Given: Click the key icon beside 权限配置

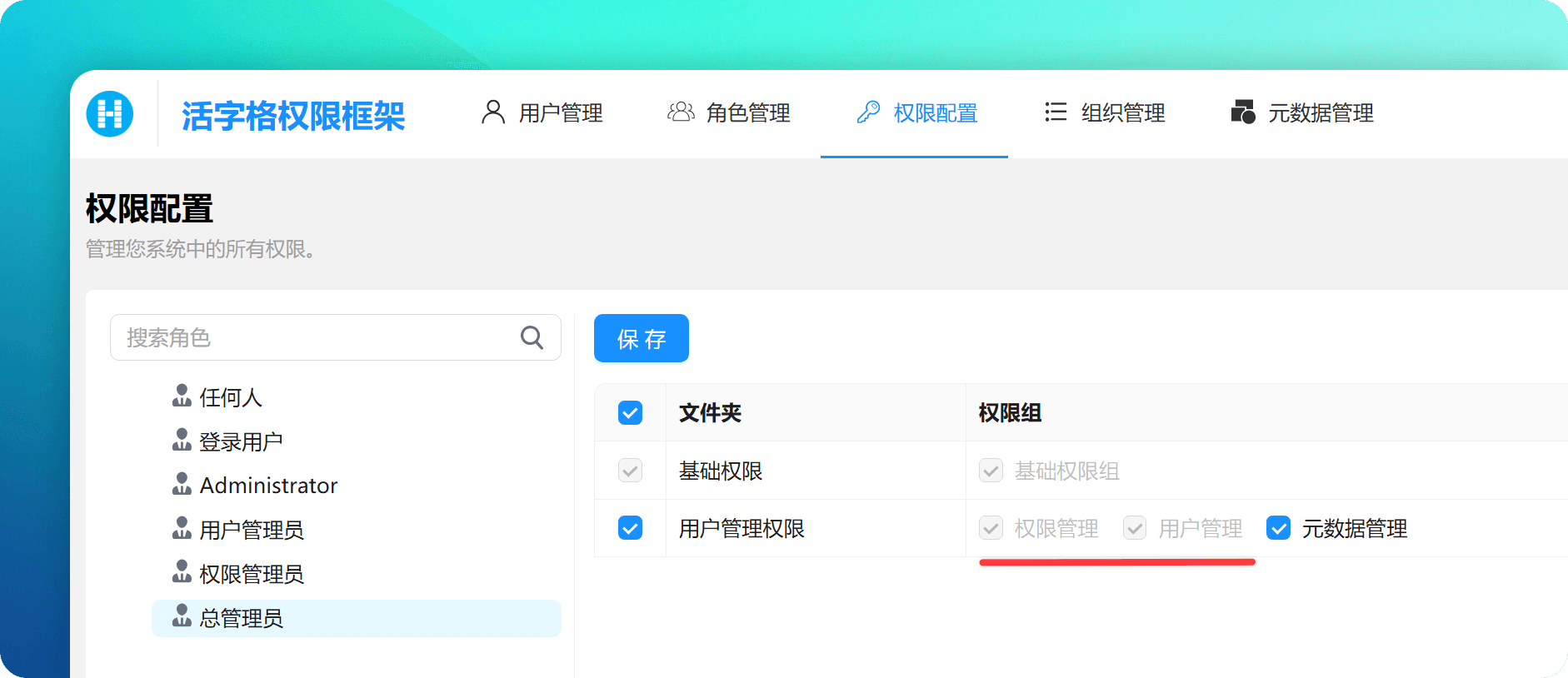Looking at the screenshot, I should [868, 112].
